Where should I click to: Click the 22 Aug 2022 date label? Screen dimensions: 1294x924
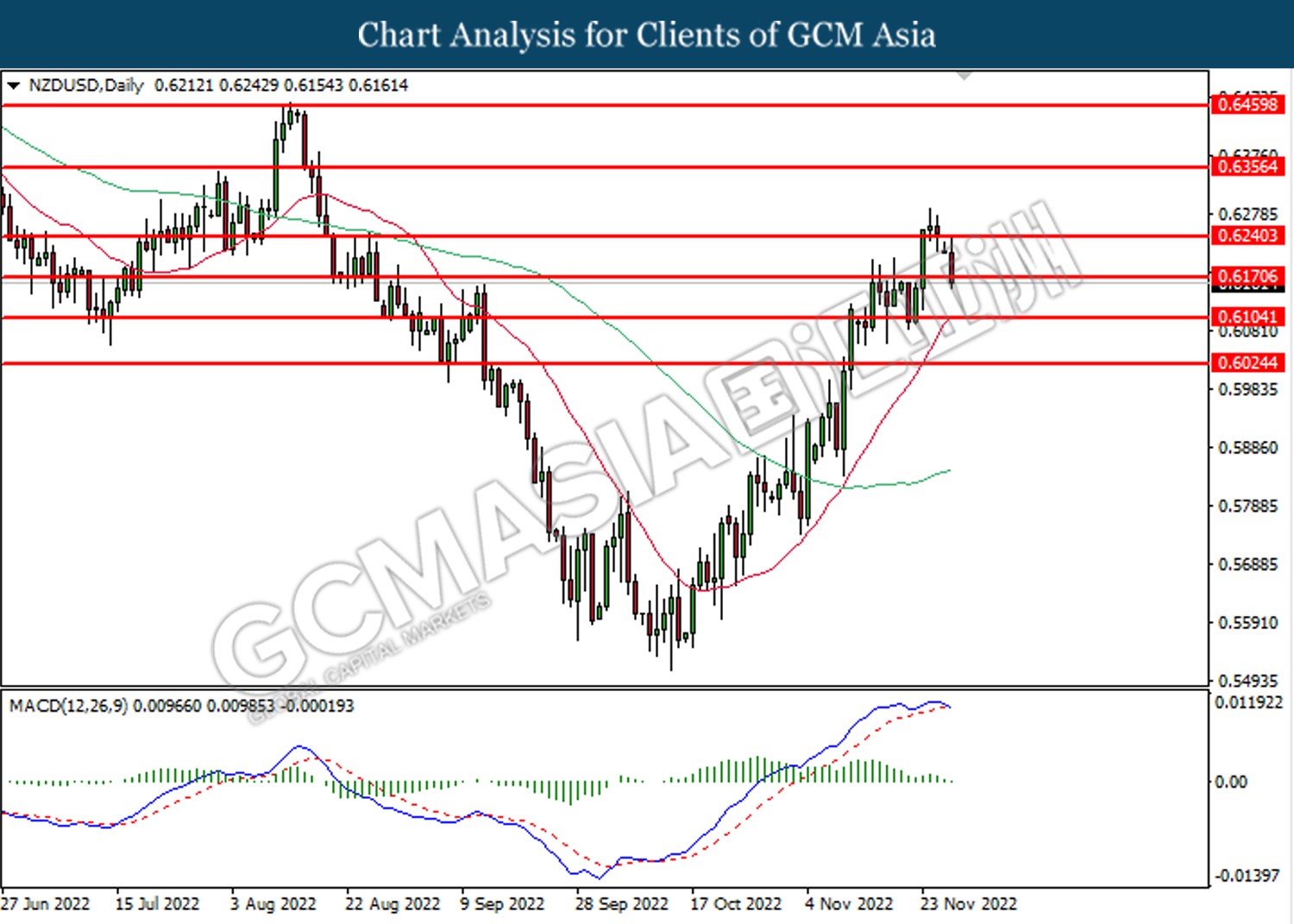click(x=393, y=903)
